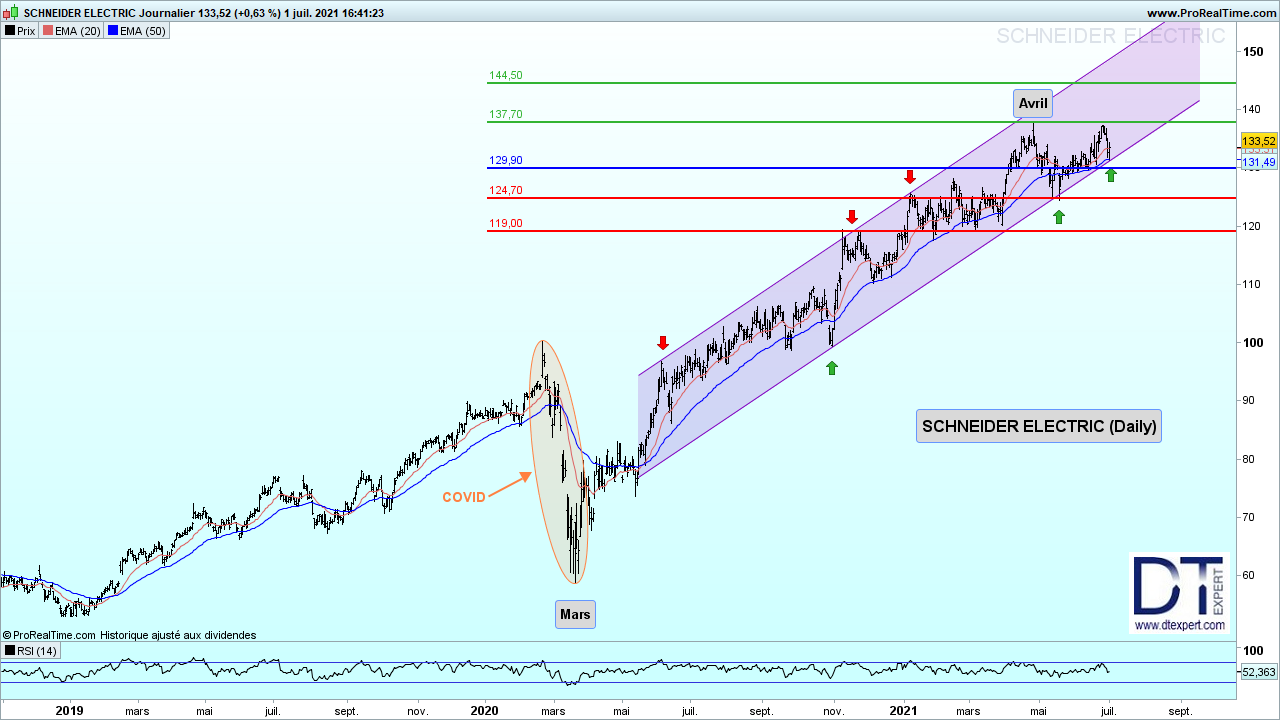Select the 137,70 resistance level label
Viewport: 1280px width, 720px height.
pyautogui.click(x=505, y=114)
